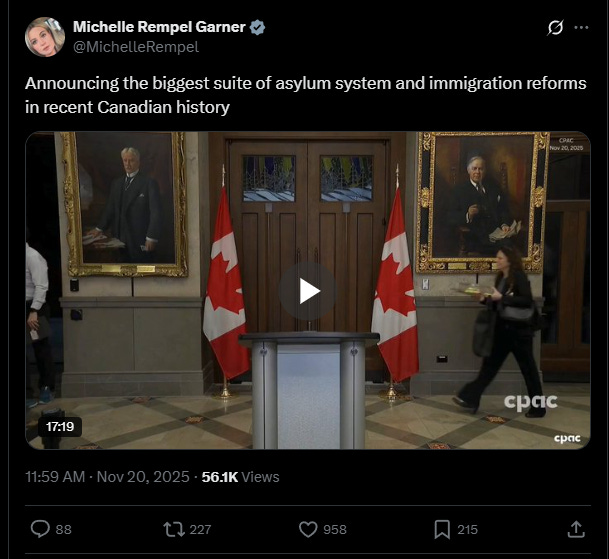Click the tweet text about asylum reforms
609x559 pixels.
[x=306, y=95]
